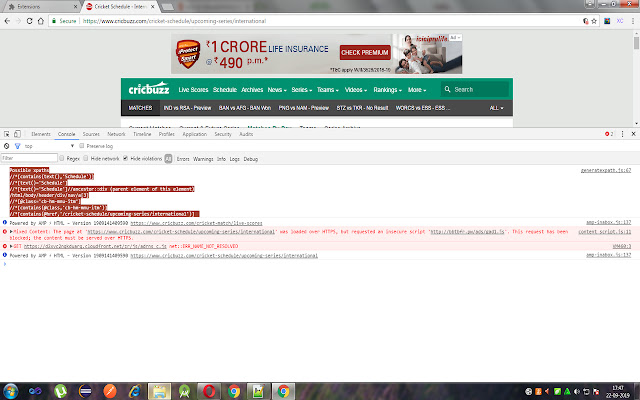Close the DevTools panel

633,133
